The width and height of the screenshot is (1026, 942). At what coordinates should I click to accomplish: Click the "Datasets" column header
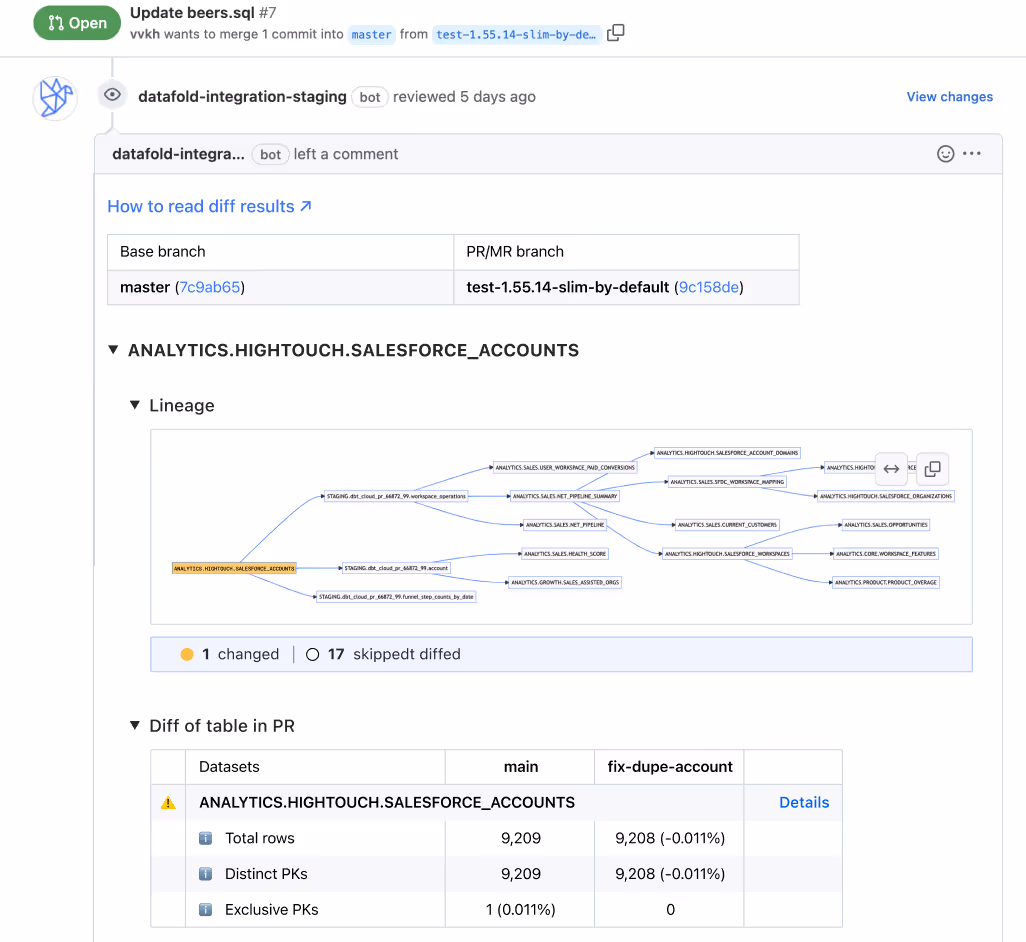229,767
